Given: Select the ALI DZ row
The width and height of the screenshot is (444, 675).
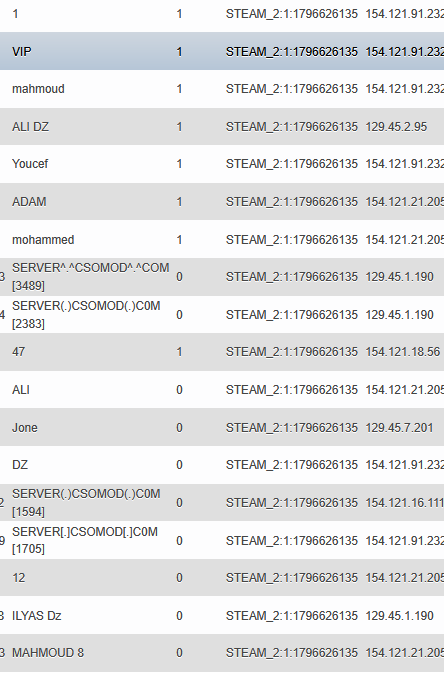Looking at the screenshot, I should (x=222, y=127).
